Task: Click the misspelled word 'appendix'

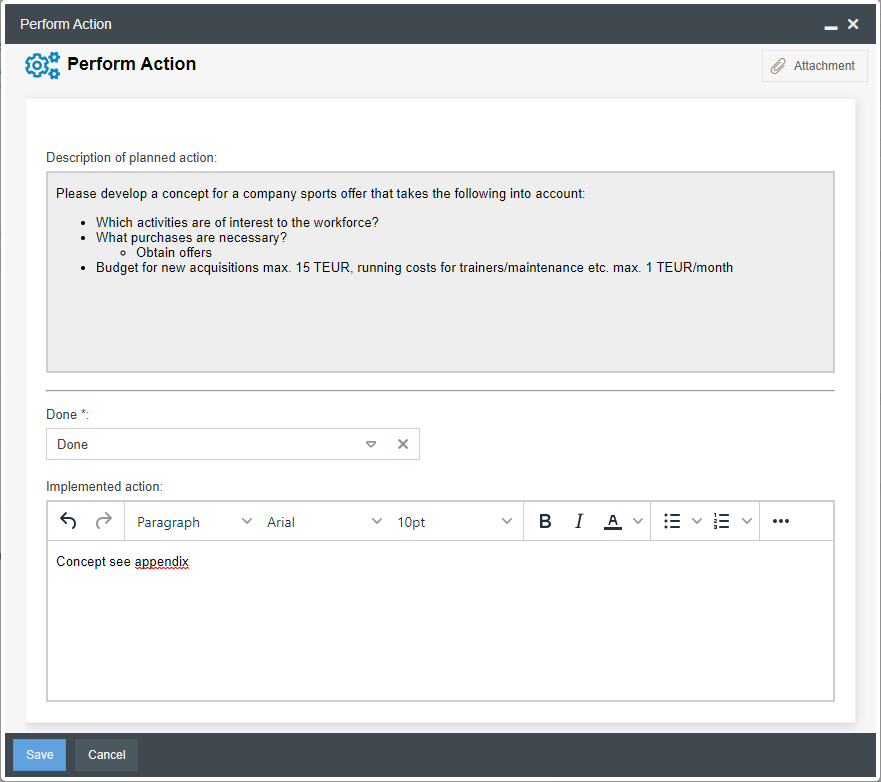Action: click(162, 561)
